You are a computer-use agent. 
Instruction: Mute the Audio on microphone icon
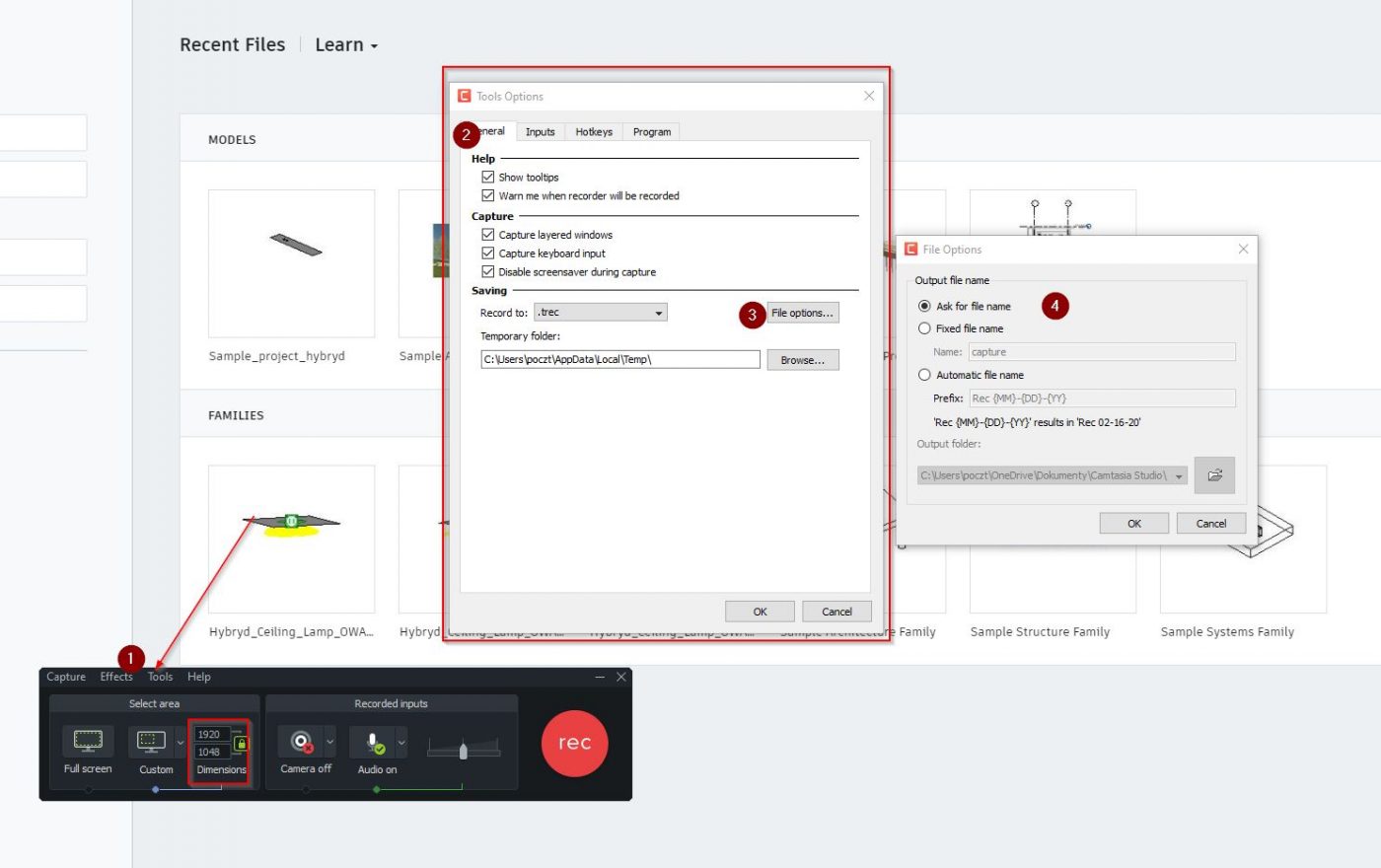[x=373, y=742]
